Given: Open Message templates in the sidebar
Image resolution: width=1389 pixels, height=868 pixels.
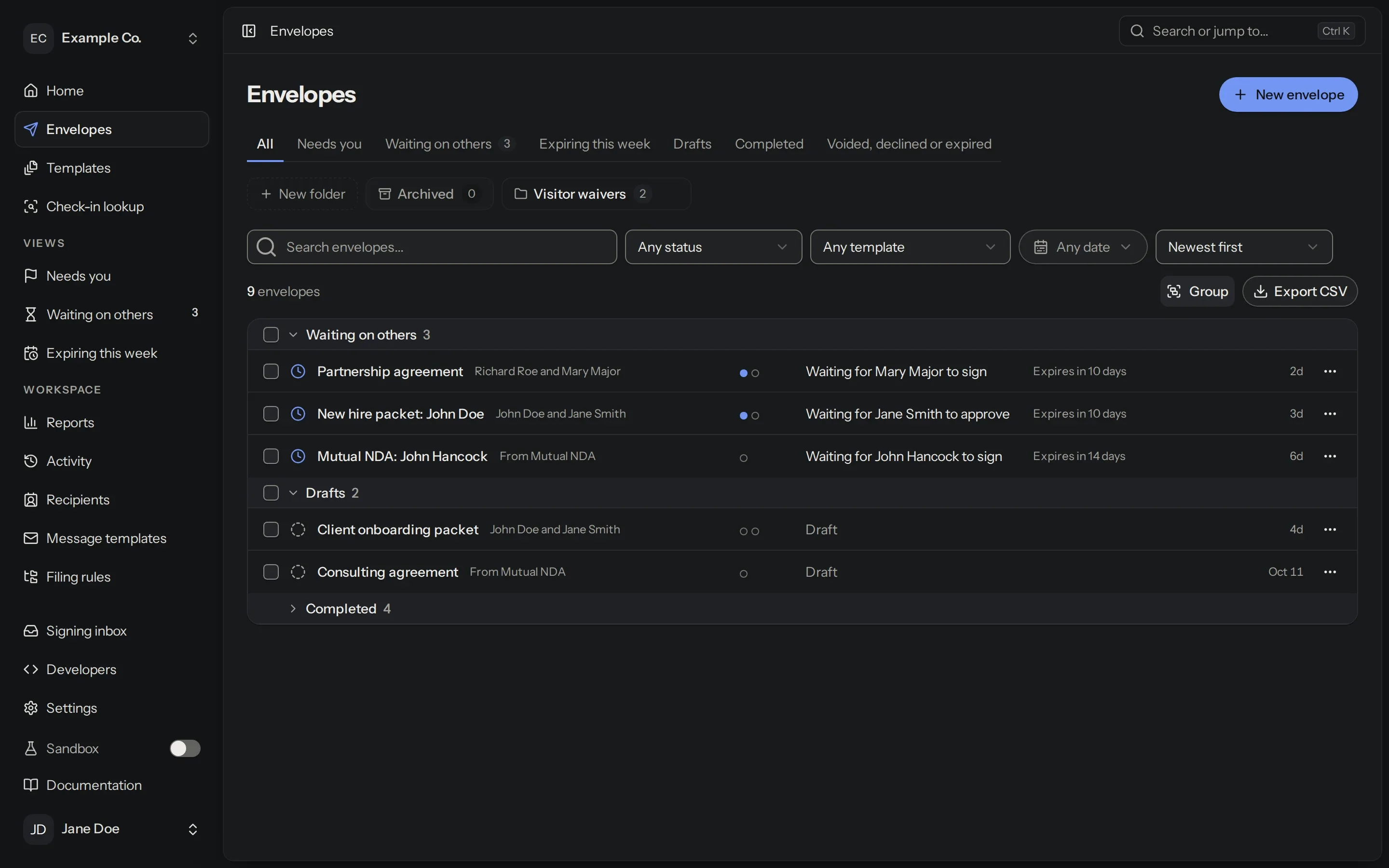Looking at the screenshot, I should click(111, 538).
